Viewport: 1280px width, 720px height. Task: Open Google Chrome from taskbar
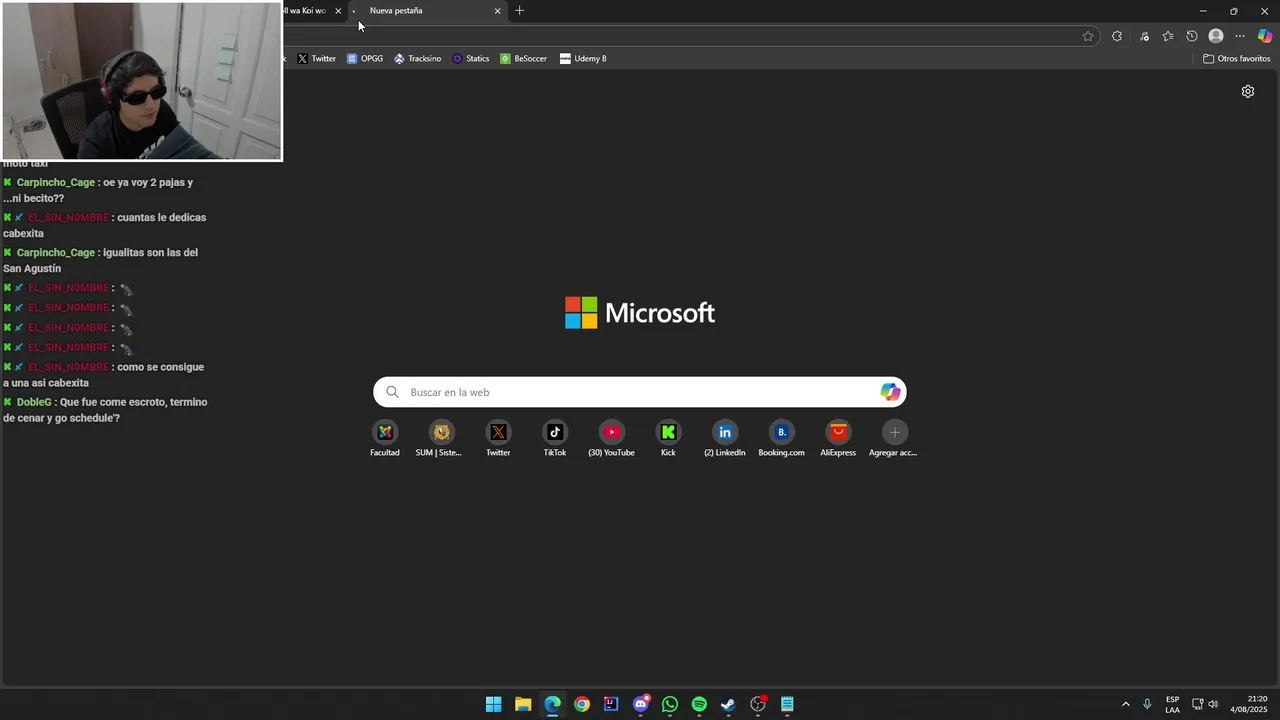tap(582, 704)
